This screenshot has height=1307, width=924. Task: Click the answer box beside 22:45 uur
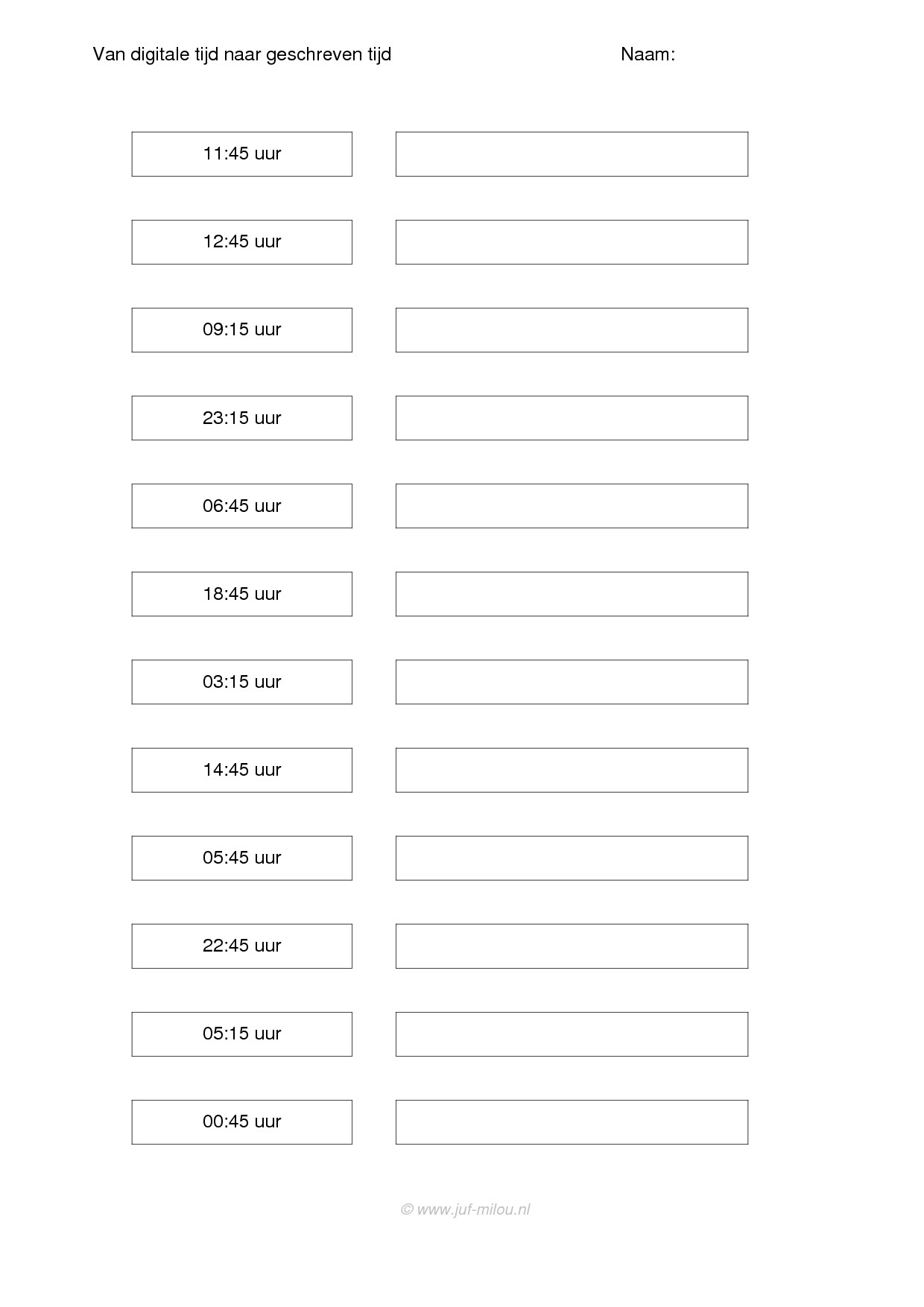572,946
